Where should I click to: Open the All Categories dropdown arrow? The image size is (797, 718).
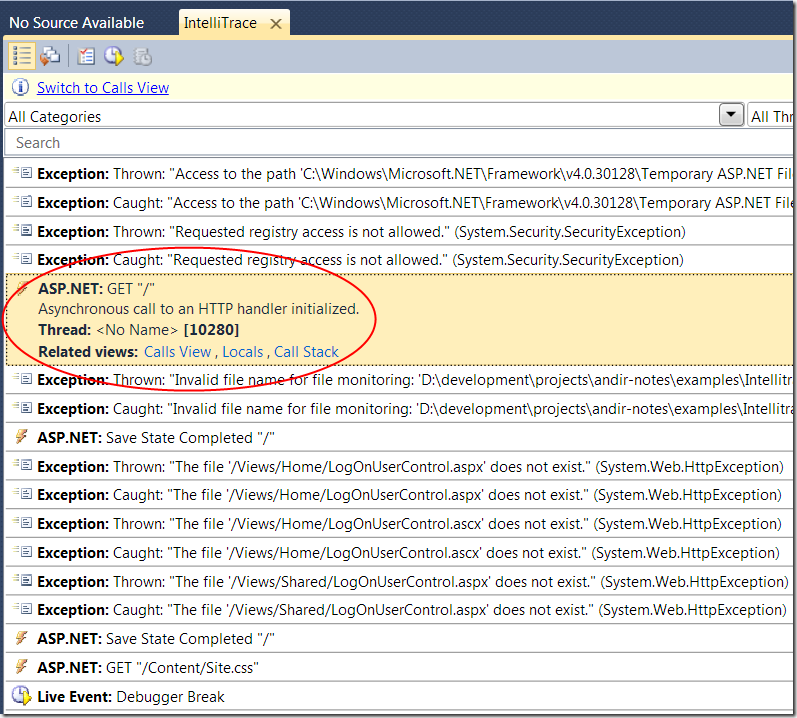(x=731, y=115)
